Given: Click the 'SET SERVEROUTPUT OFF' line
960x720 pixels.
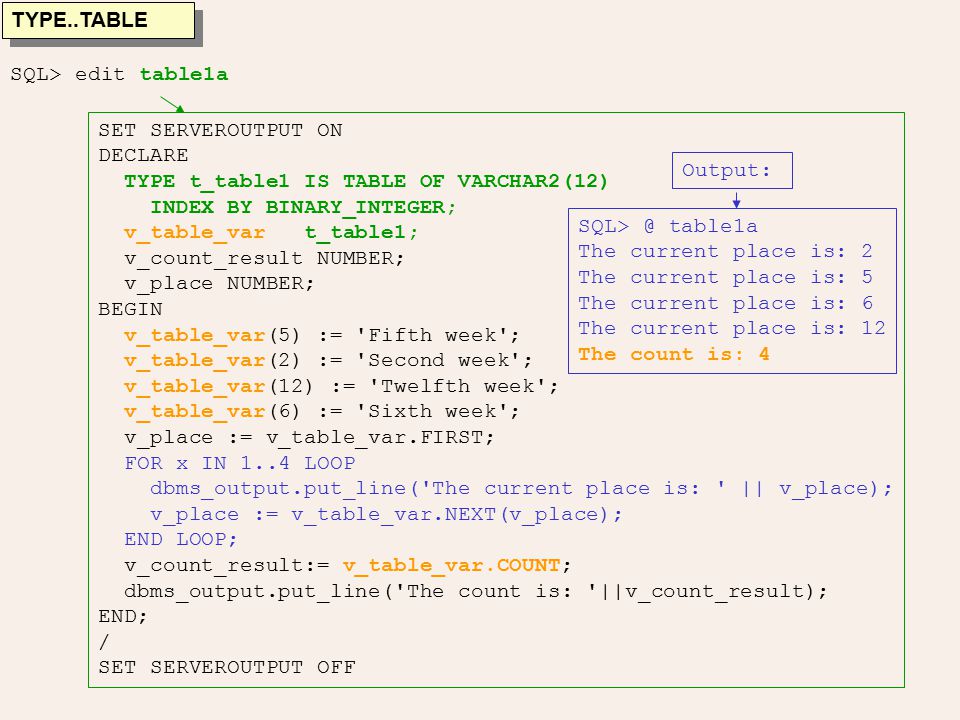Looking at the screenshot, I should [x=227, y=667].
